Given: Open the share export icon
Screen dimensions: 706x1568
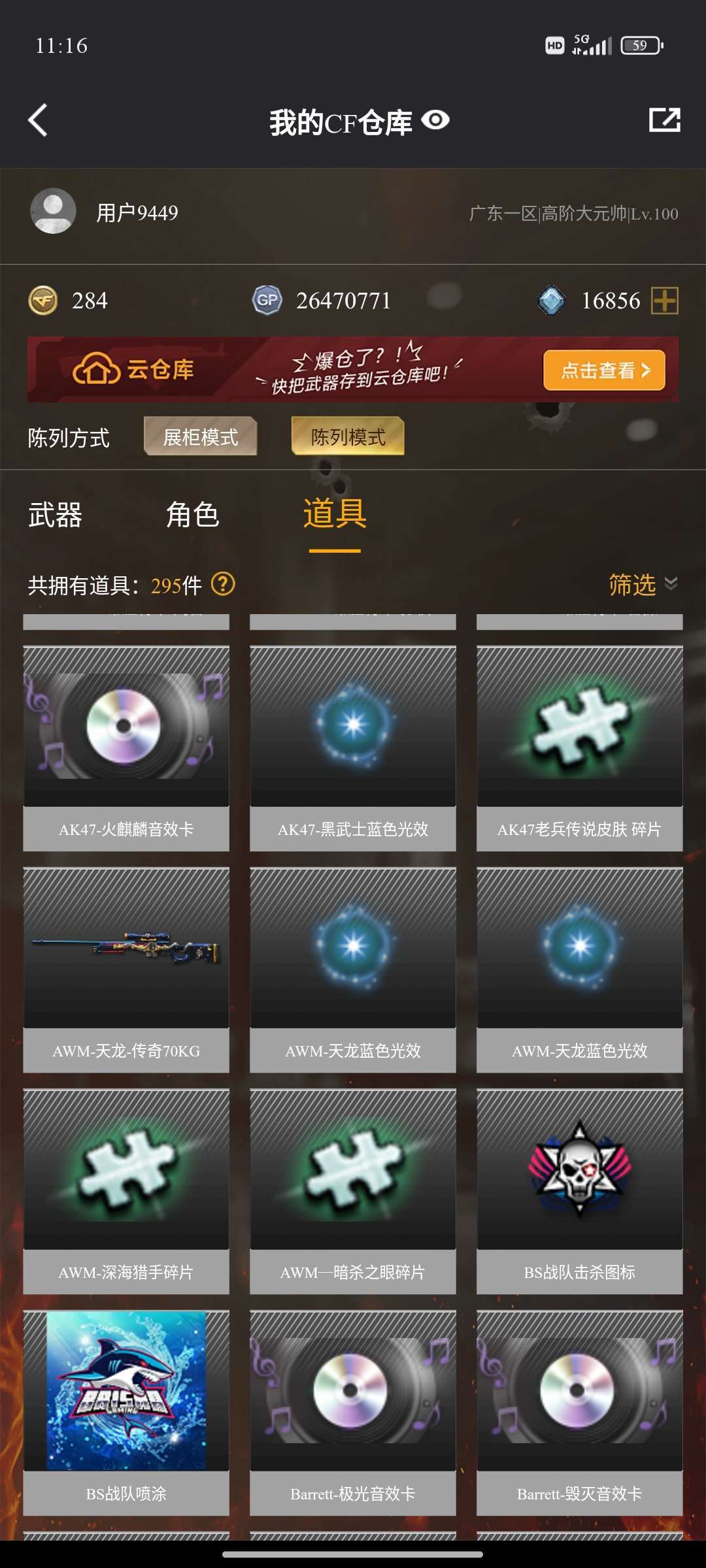Looking at the screenshot, I should [x=664, y=120].
